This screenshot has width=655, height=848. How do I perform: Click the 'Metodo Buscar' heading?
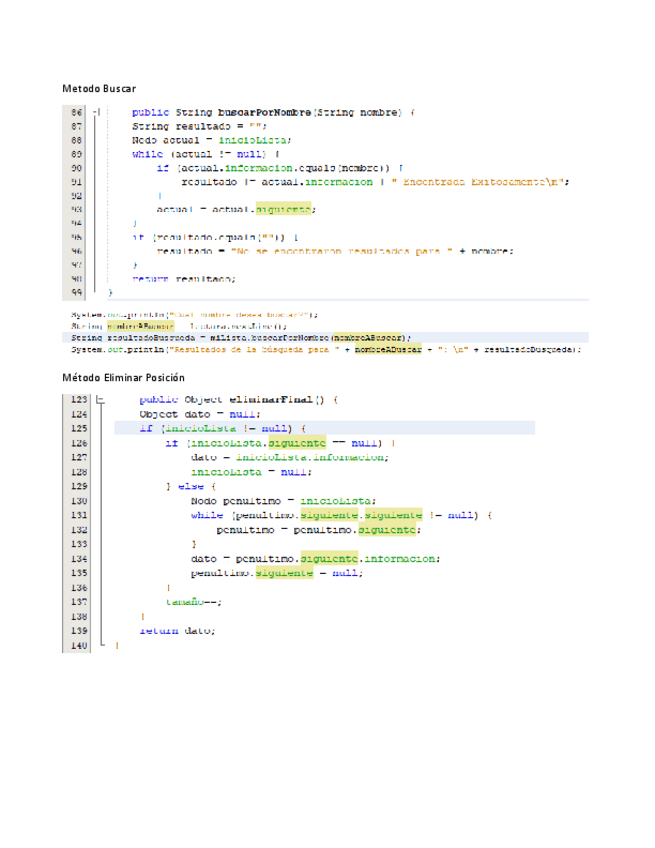[98, 89]
